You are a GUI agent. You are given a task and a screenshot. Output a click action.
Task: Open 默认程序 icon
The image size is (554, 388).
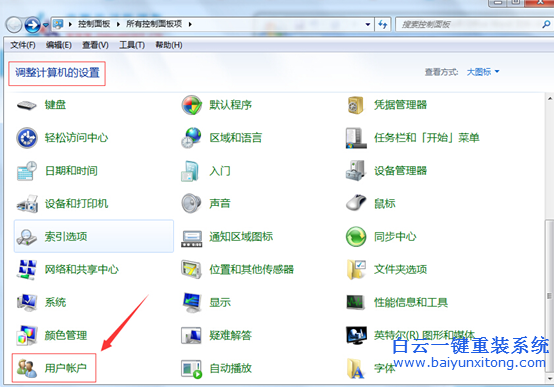tap(191, 105)
